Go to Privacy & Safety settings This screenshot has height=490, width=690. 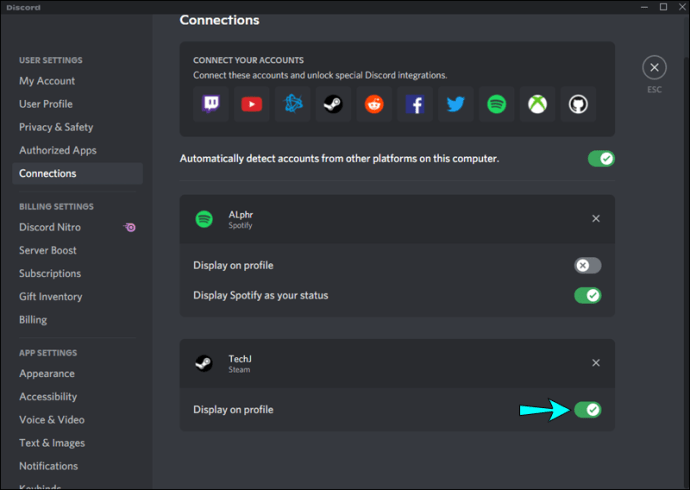(56, 127)
